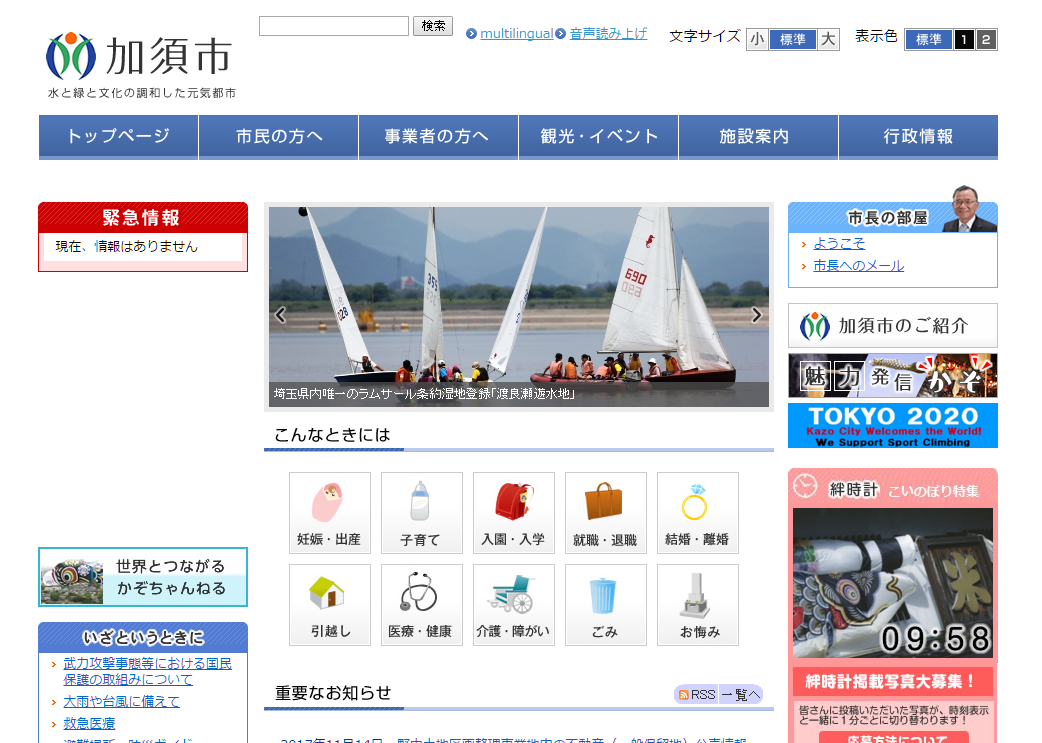
Task: Click the 市長の部屋 header banner
Action: 892,217
